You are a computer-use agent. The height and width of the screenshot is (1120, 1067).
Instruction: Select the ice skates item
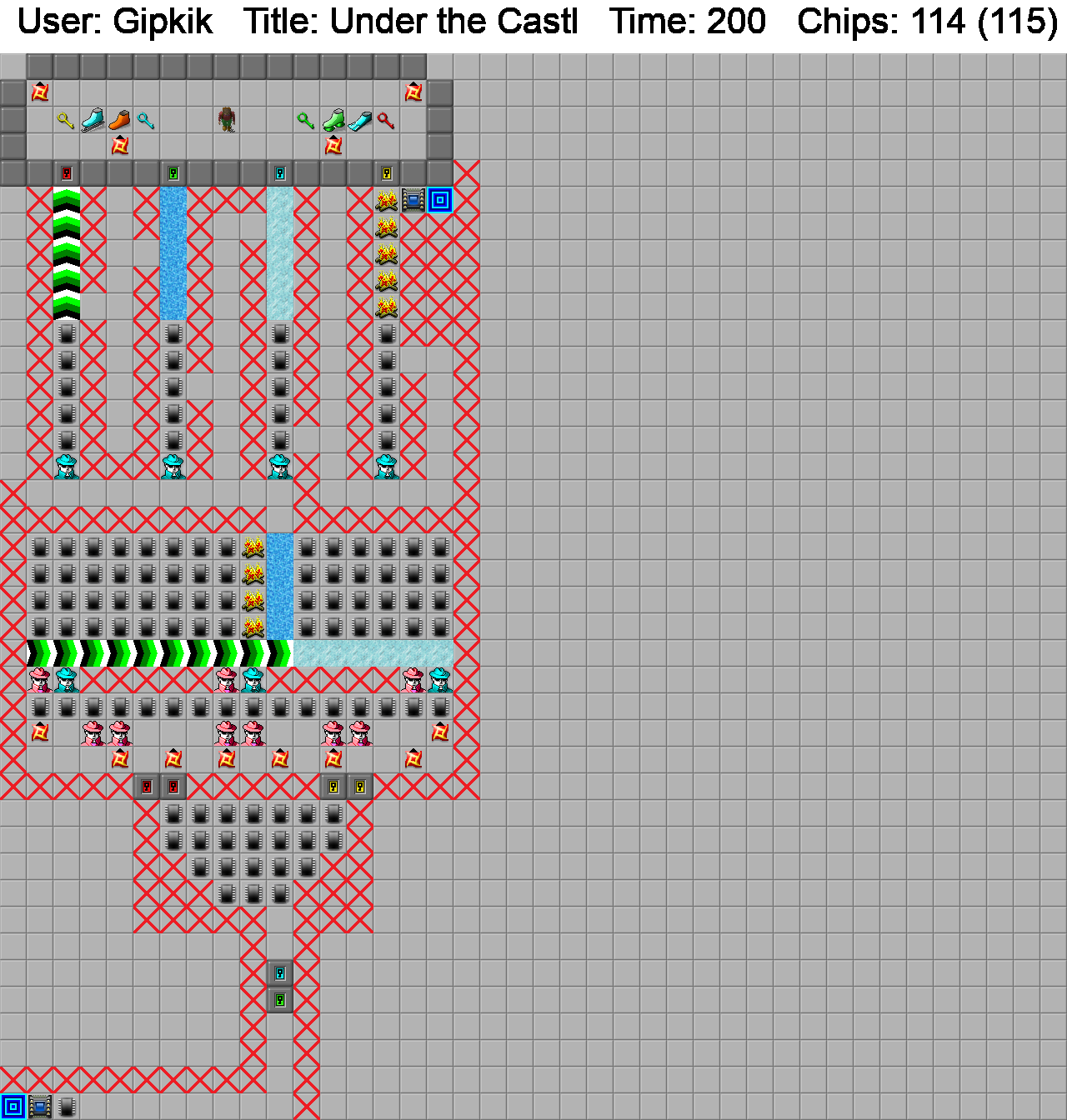click(93, 121)
